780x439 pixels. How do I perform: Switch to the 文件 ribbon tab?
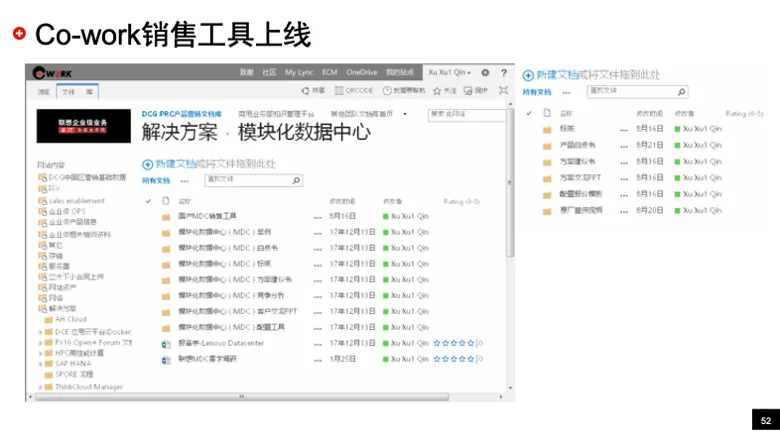coord(68,92)
